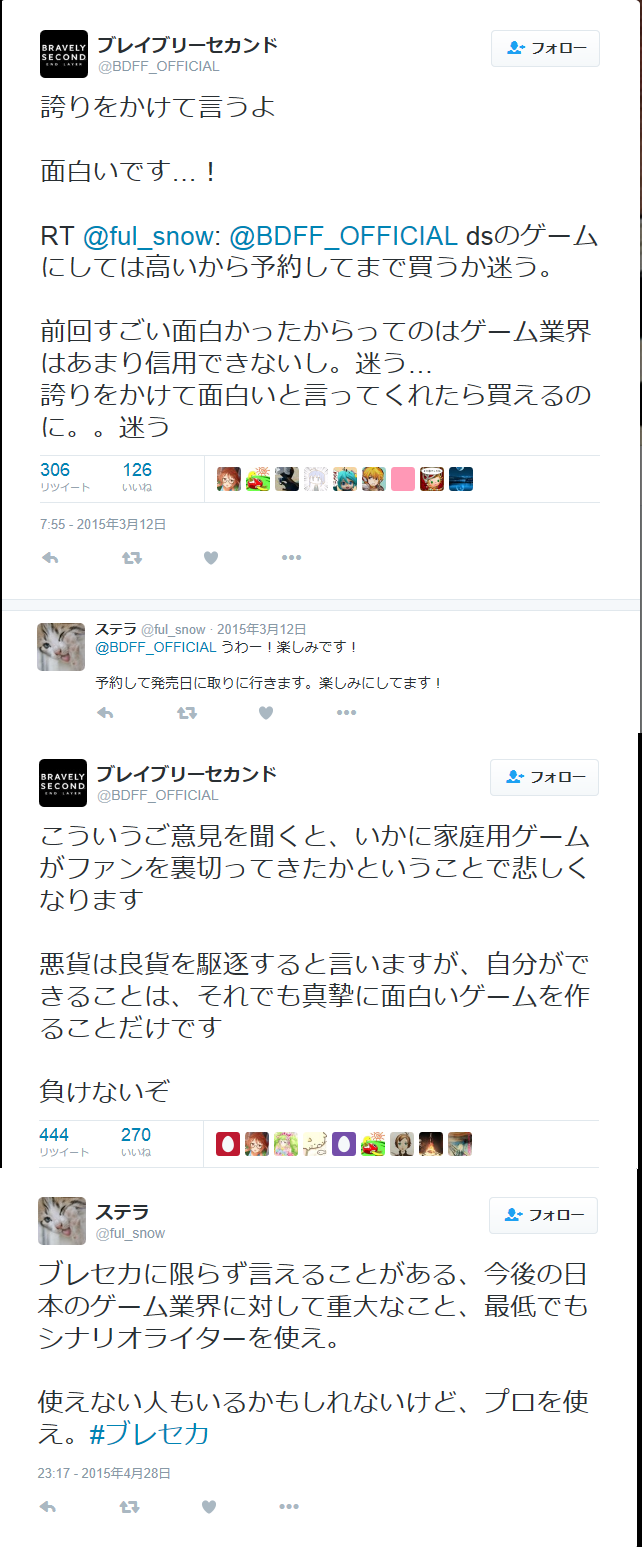
Task: Like the first BDFF_OFFICIAL tweet
Action: tap(211, 558)
